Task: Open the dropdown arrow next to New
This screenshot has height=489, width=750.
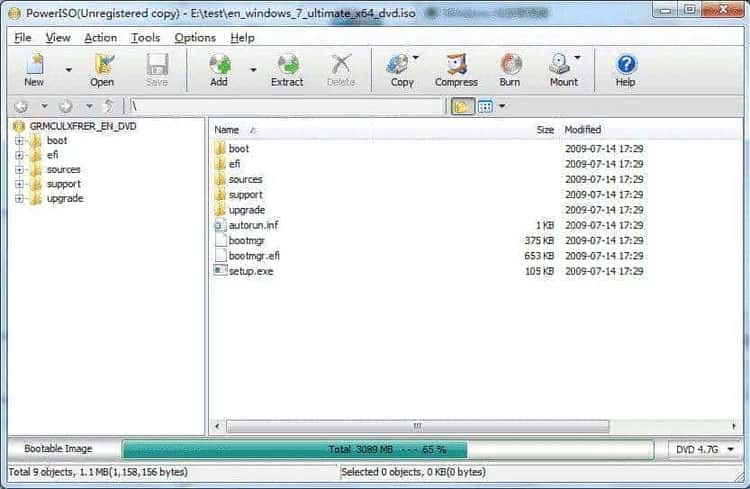Action: pos(69,70)
